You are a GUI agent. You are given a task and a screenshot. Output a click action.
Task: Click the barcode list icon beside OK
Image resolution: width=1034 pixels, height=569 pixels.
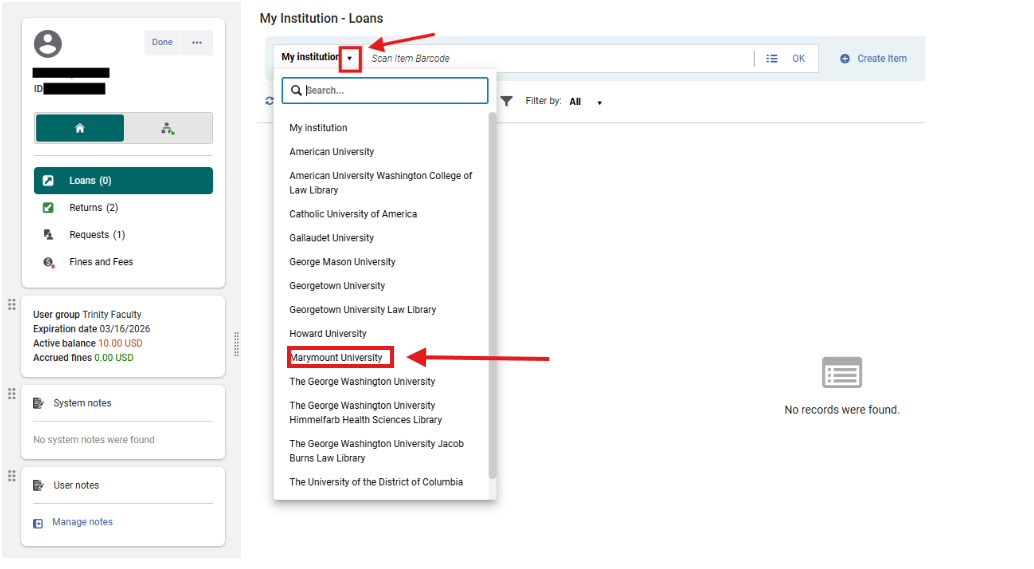tap(771, 59)
